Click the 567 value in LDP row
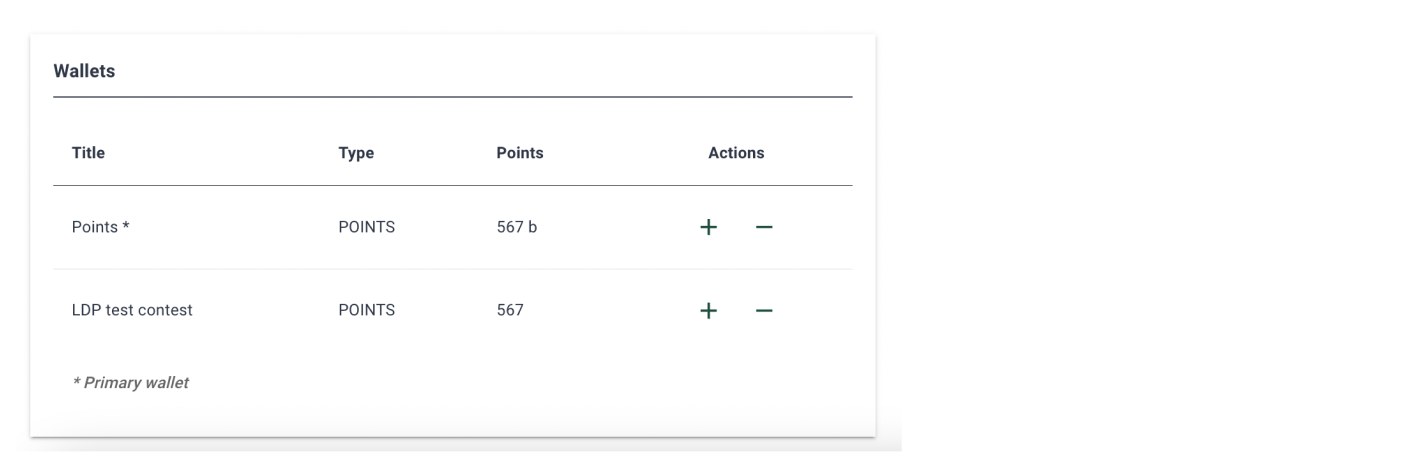The width and height of the screenshot is (1414, 470). [x=510, y=310]
